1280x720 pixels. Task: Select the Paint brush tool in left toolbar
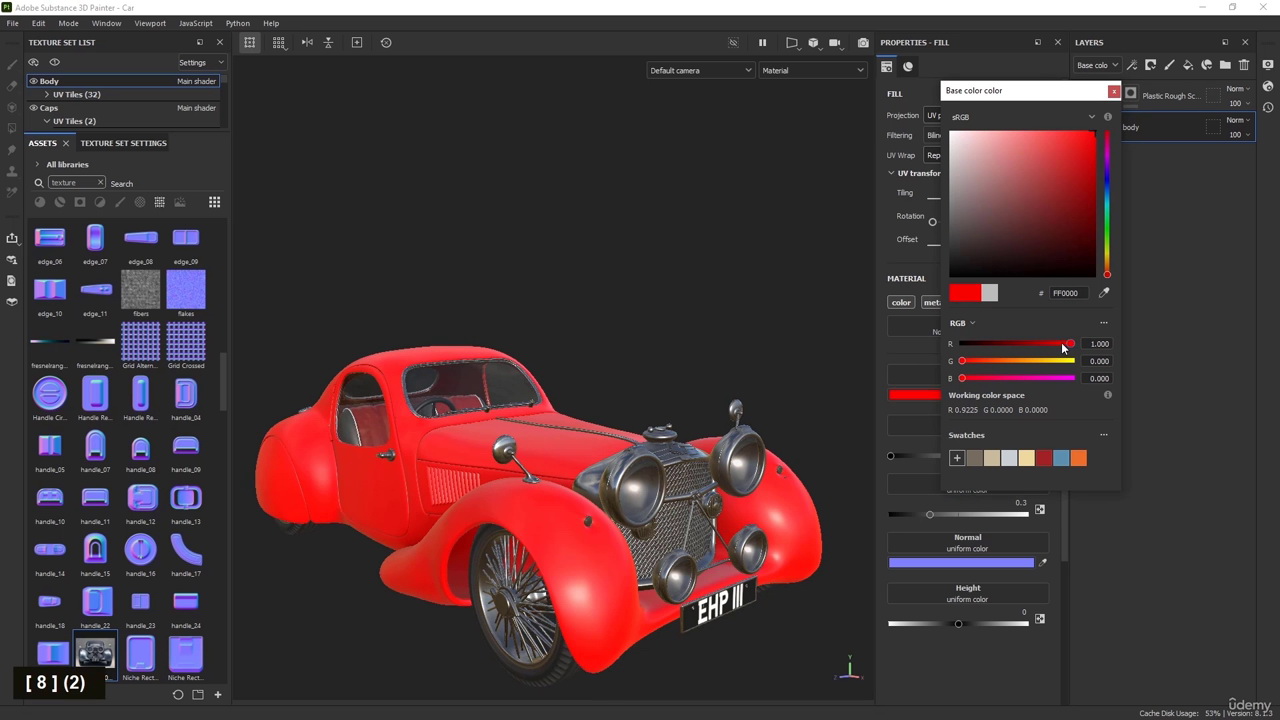(x=12, y=64)
